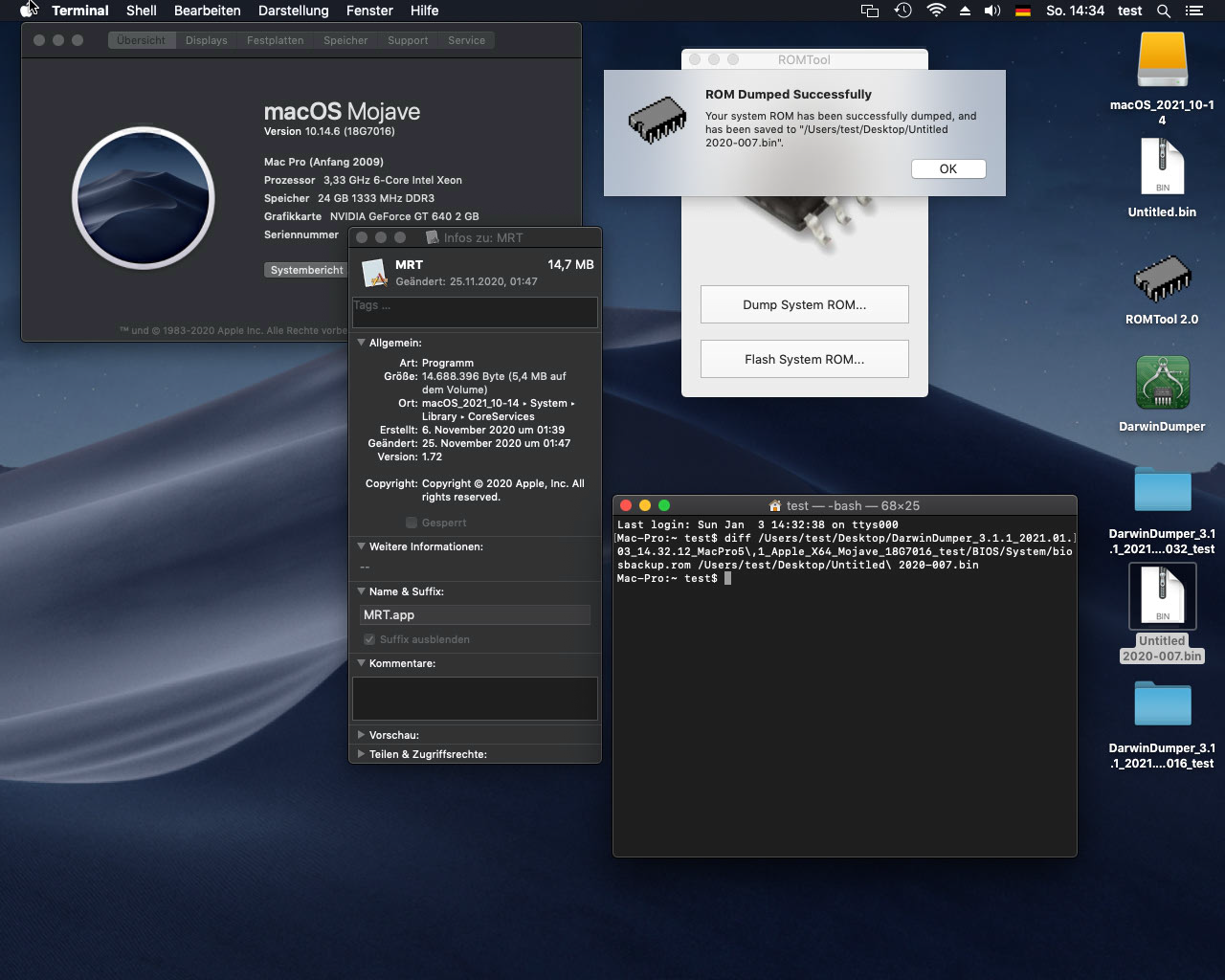Click the screen mirroring display icon
The width and height of the screenshot is (1225, 980).
(x=870, y=11)
